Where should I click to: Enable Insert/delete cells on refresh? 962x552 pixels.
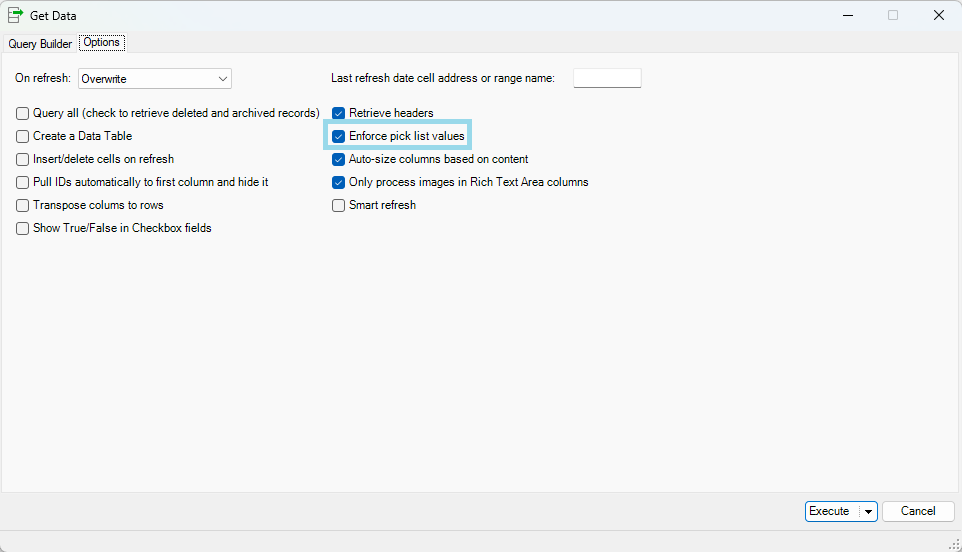click(x=23, y=159)
